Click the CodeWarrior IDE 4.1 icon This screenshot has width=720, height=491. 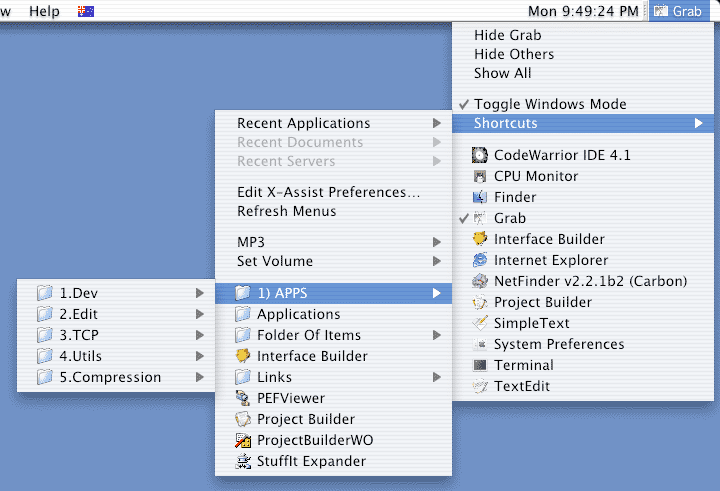[x=478, y=155]
